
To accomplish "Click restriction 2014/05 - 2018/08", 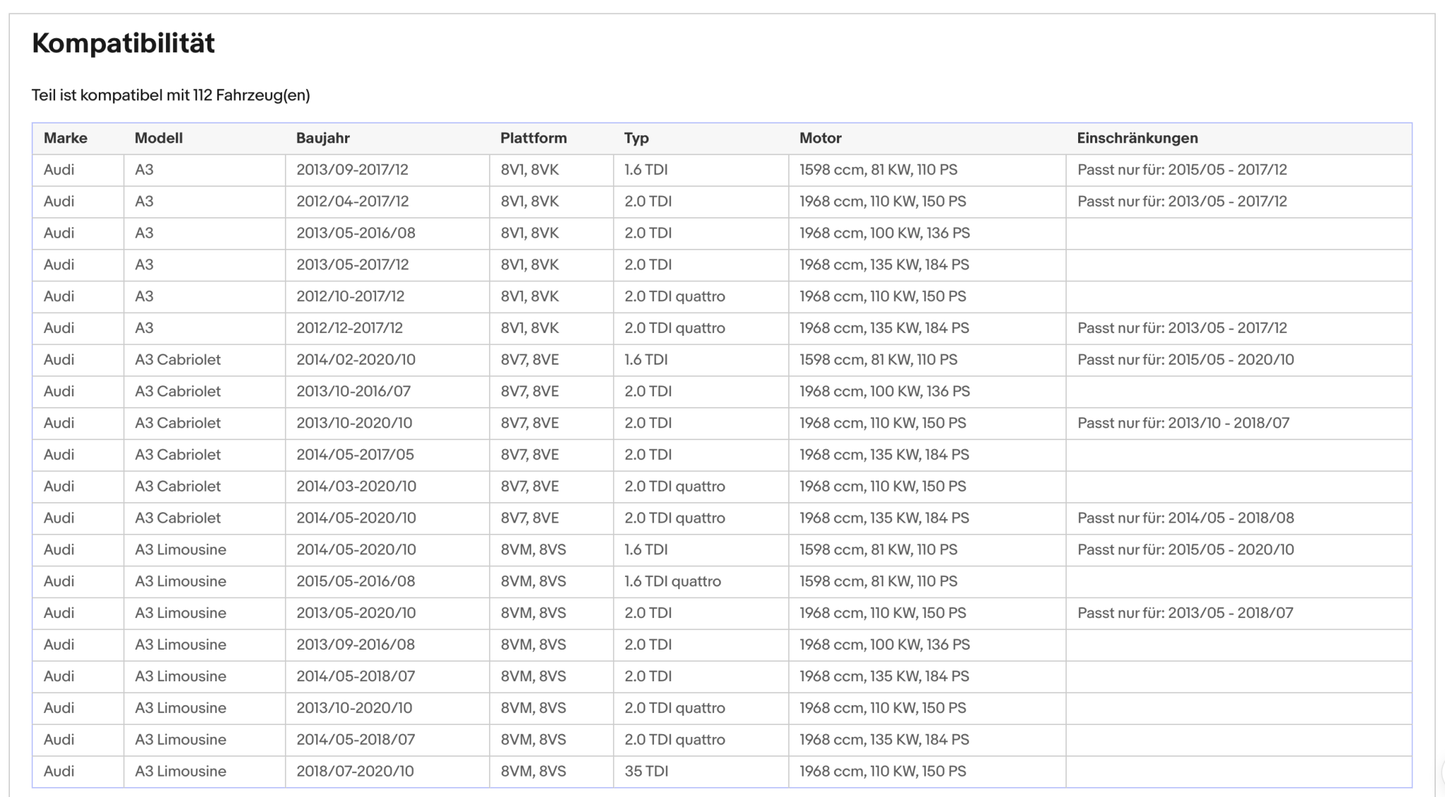I will click(1185, 518).
